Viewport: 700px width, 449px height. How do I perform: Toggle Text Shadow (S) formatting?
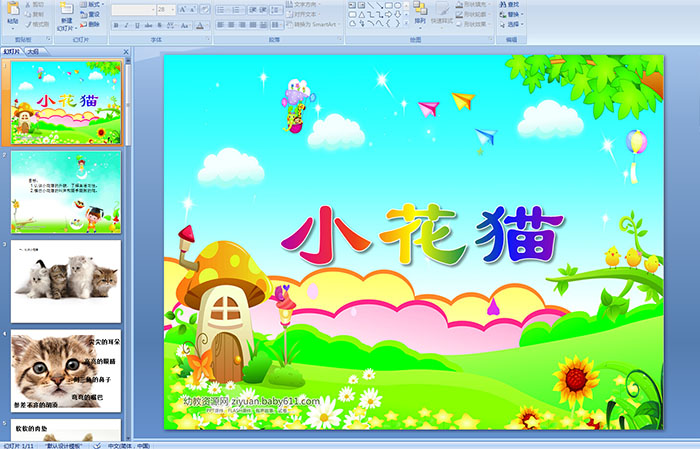coord(160,25)
